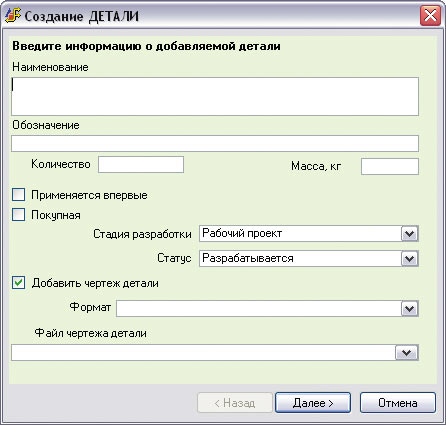Screen dimensions: 446x425
Task: Click the Количество input field
Action: click(141, 165)
